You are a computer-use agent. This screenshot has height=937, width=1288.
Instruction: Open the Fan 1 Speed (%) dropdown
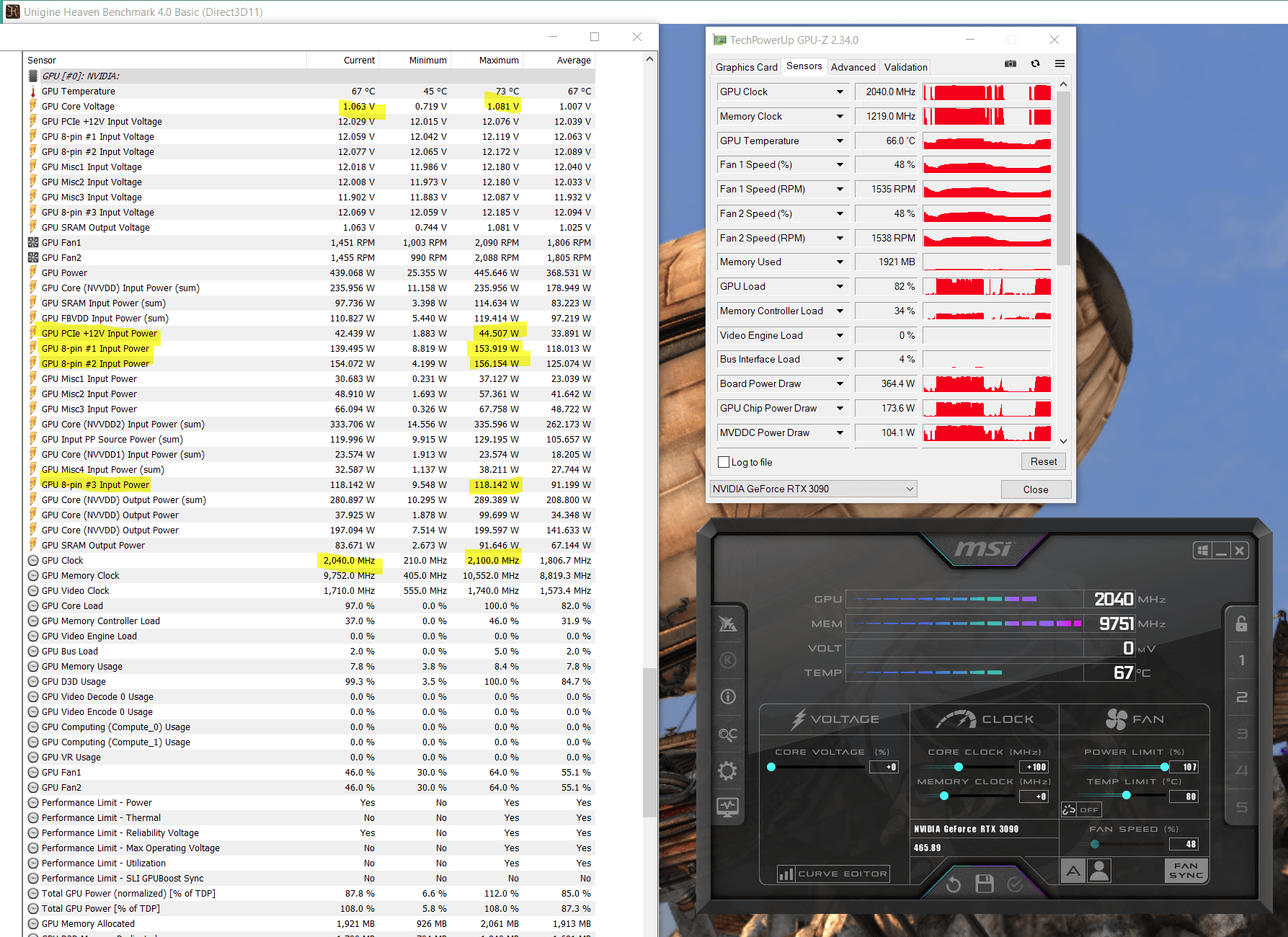840,165
